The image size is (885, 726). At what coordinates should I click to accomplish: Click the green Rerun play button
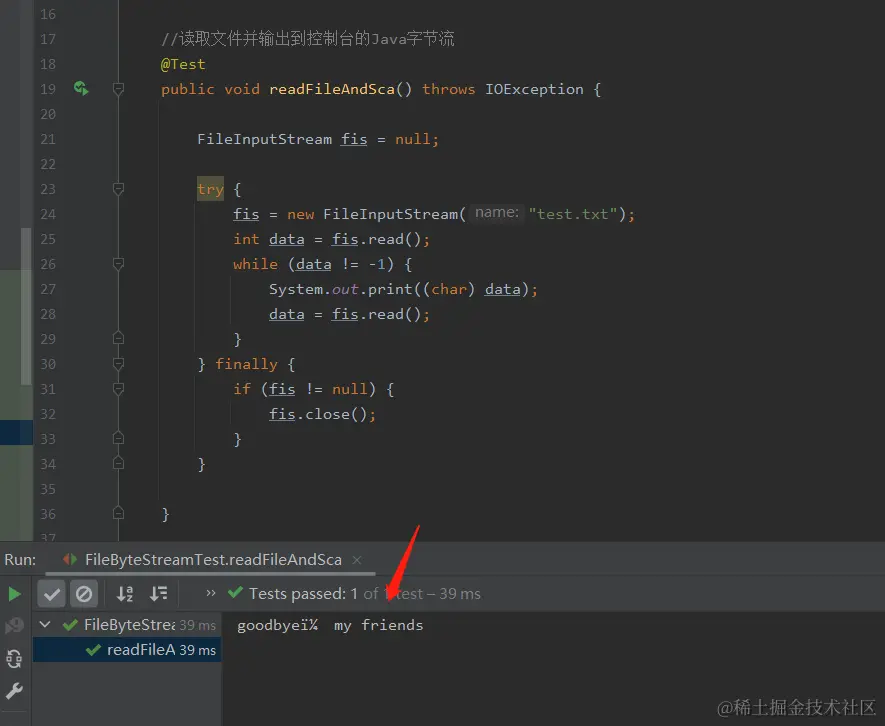(15, 594)
